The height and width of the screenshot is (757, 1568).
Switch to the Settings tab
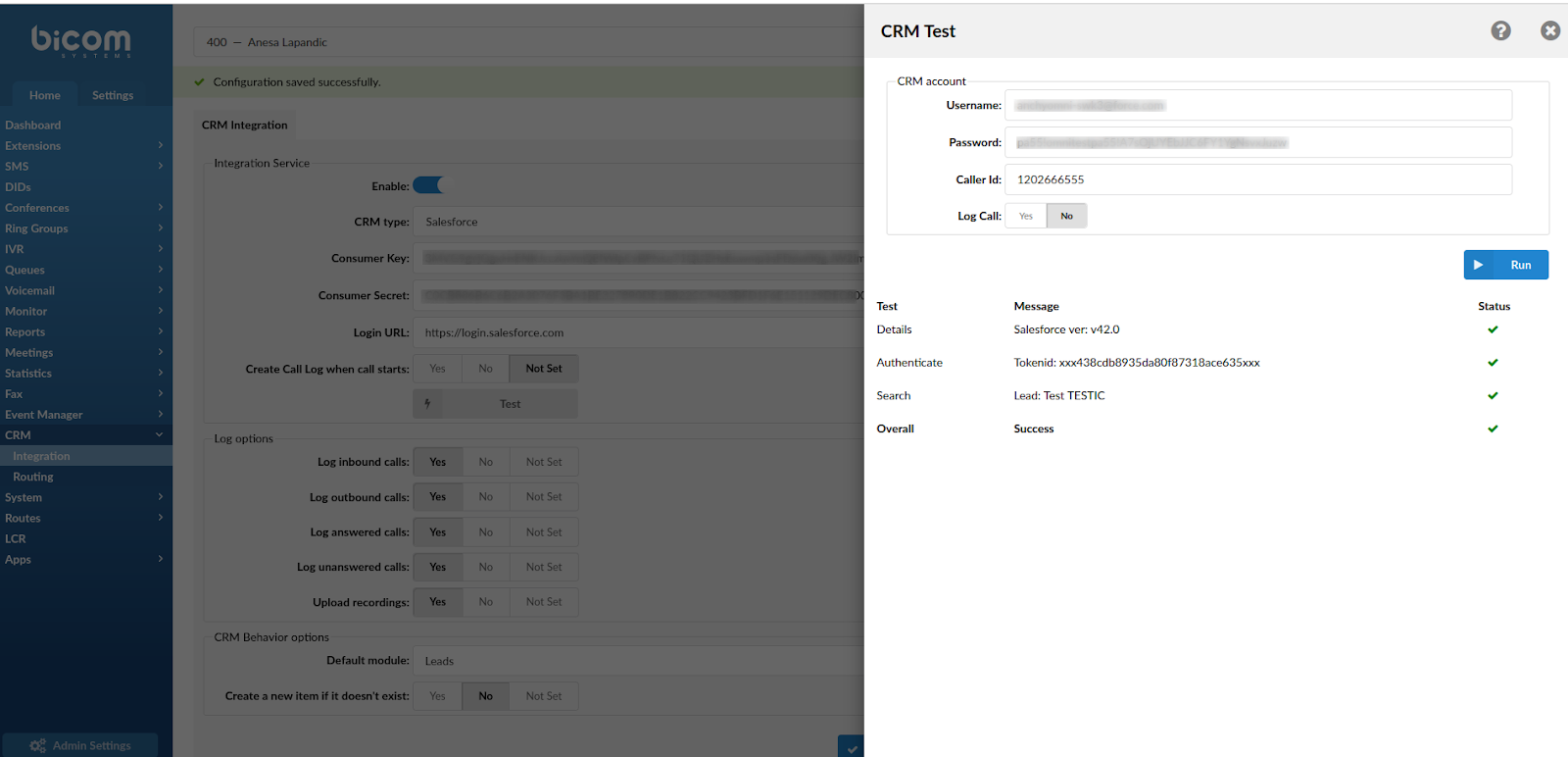point(113,95)
